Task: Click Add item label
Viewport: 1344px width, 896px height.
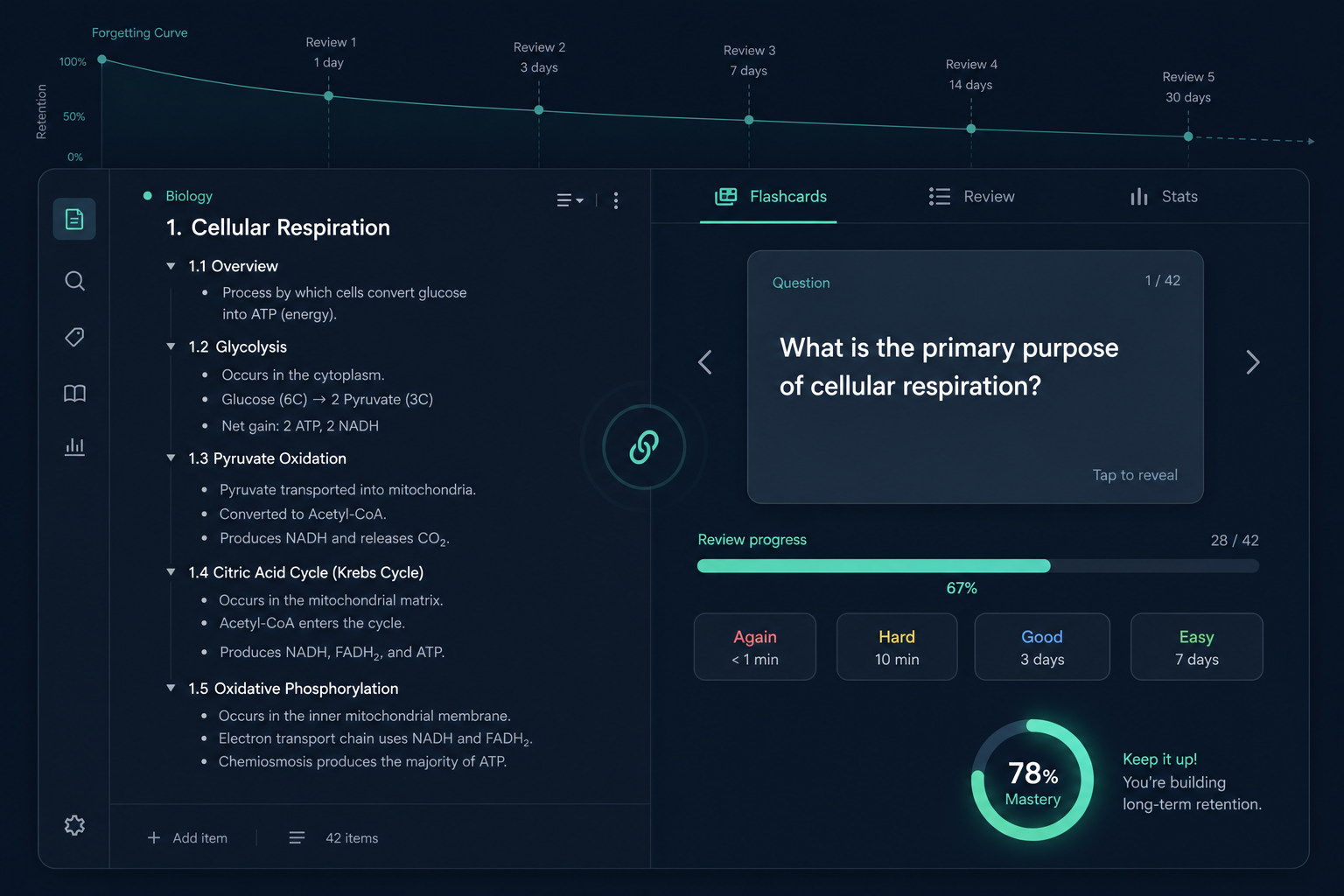Action: [200, 837]
